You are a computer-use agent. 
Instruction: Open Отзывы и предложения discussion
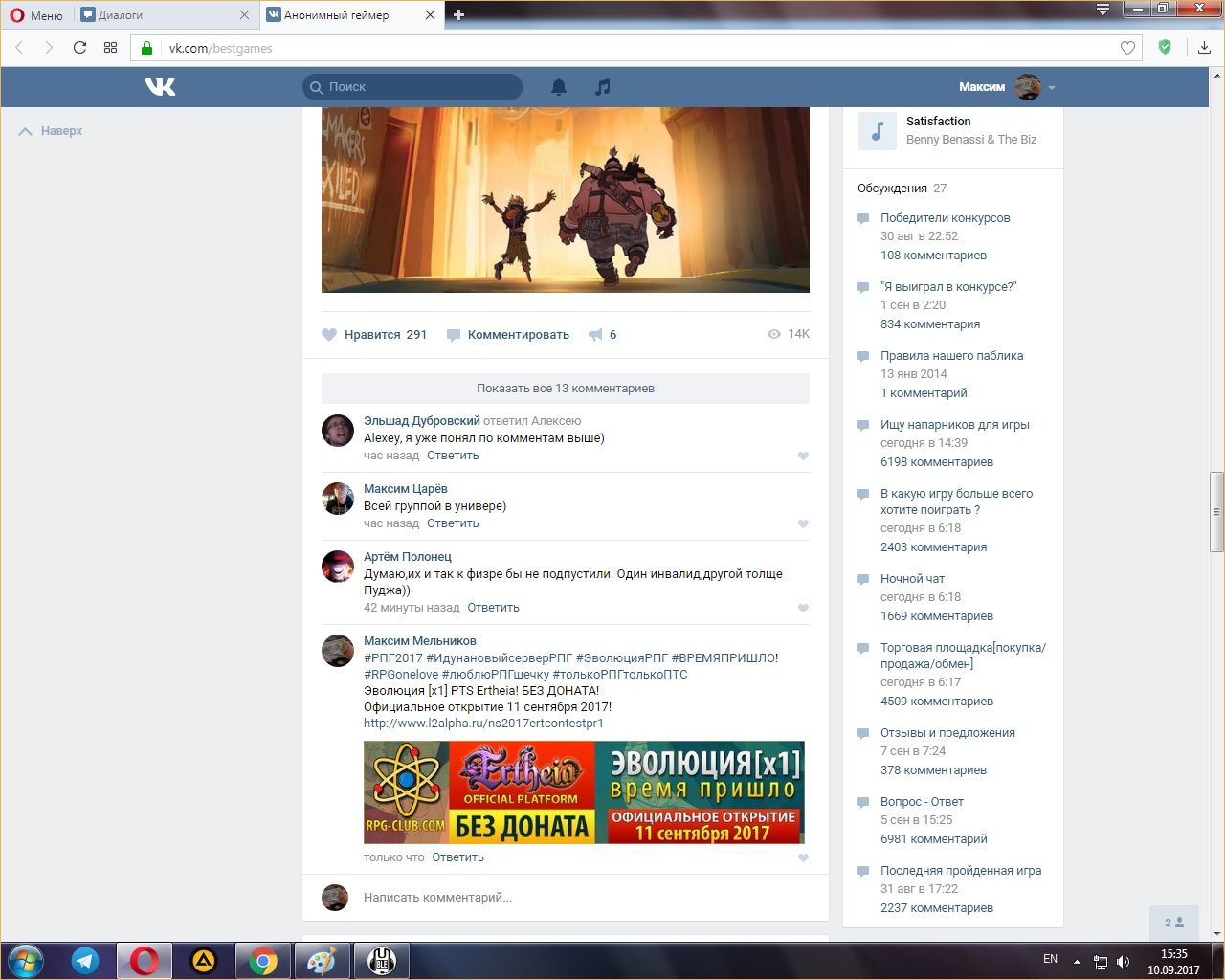(947, 733)
